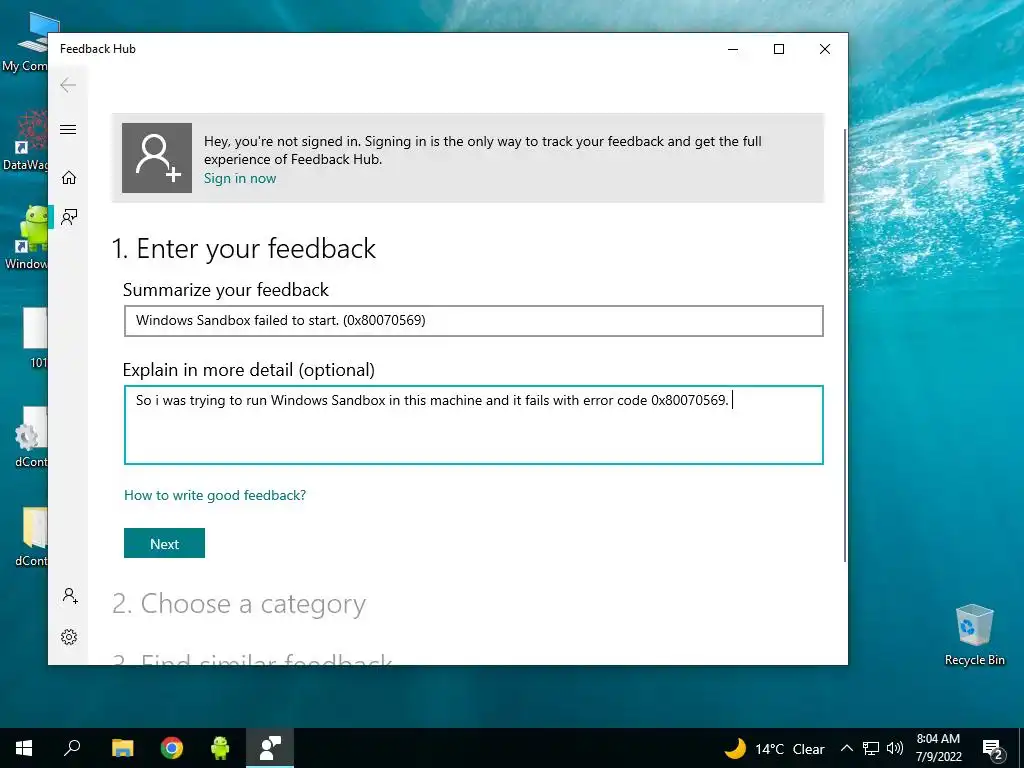1024x768 pixels.
Task: Click the Feedback Hub vertical scrollbar
Action: click(x=845, y=345)
